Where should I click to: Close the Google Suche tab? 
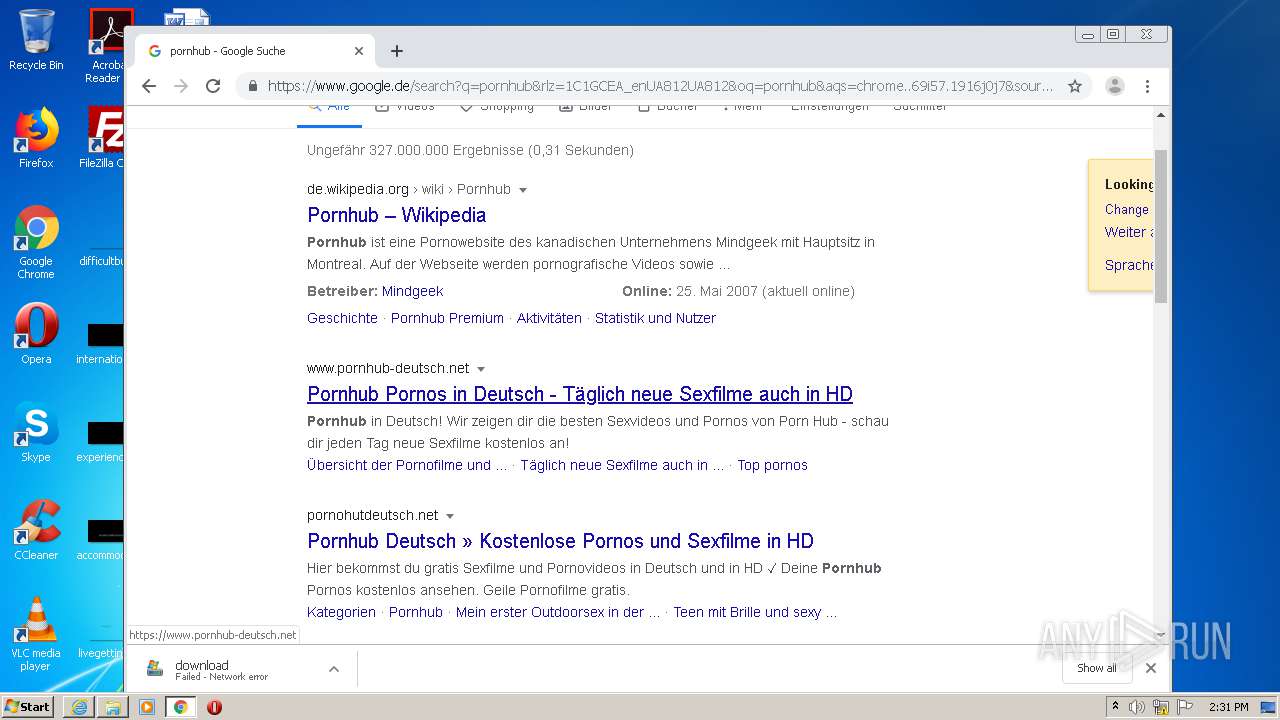pyautogui.click(x=359, y=51)
